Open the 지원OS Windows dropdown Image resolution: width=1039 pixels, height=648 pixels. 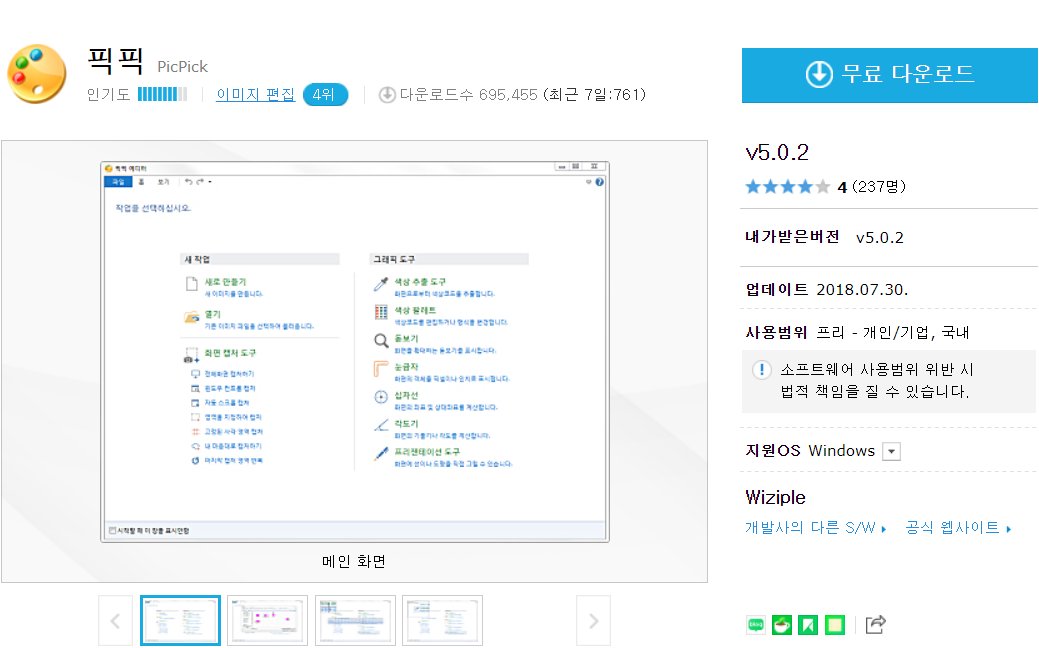click(x=892, y=452)
